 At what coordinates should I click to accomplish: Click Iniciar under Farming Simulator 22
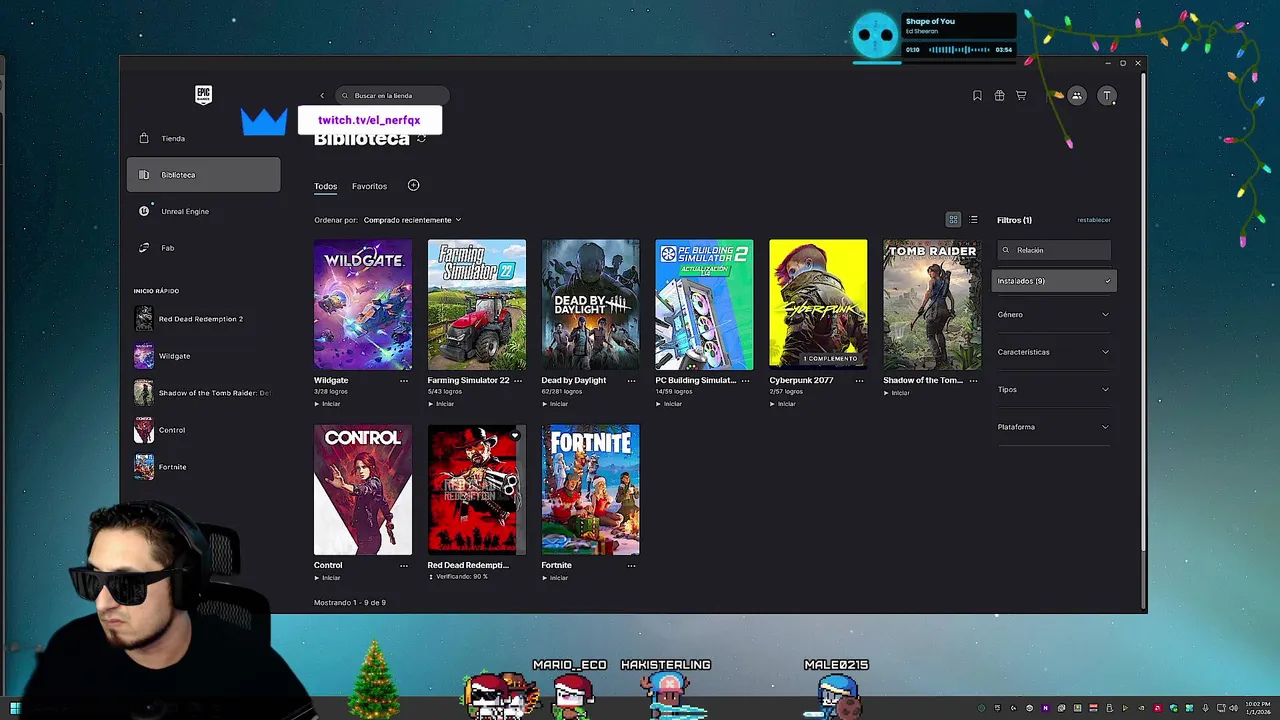tap(441, 404)
